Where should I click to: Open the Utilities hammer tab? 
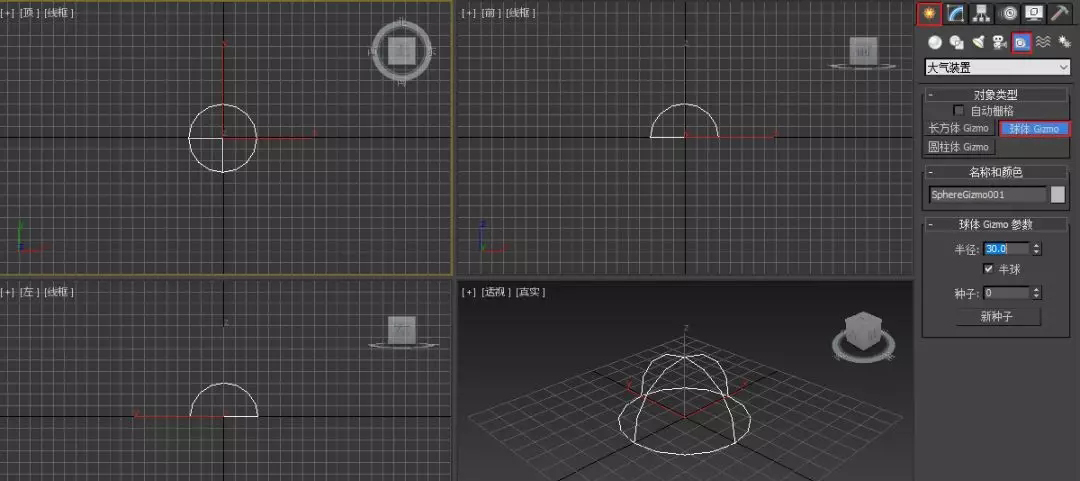(x=1059, y=12)
